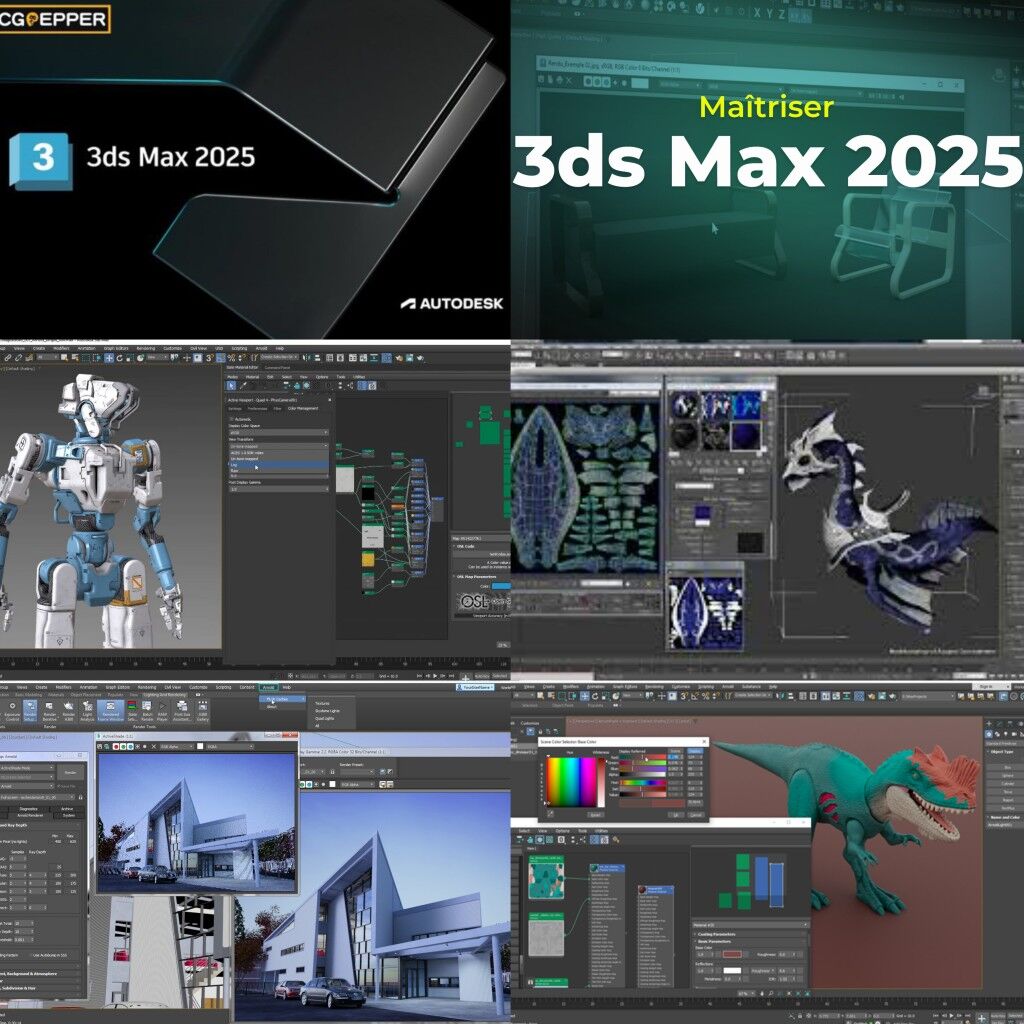The width and height of the screenshot is (1024, 1024).
Task: Click OK in the Color Selector dialog
Action: [676, 814]
